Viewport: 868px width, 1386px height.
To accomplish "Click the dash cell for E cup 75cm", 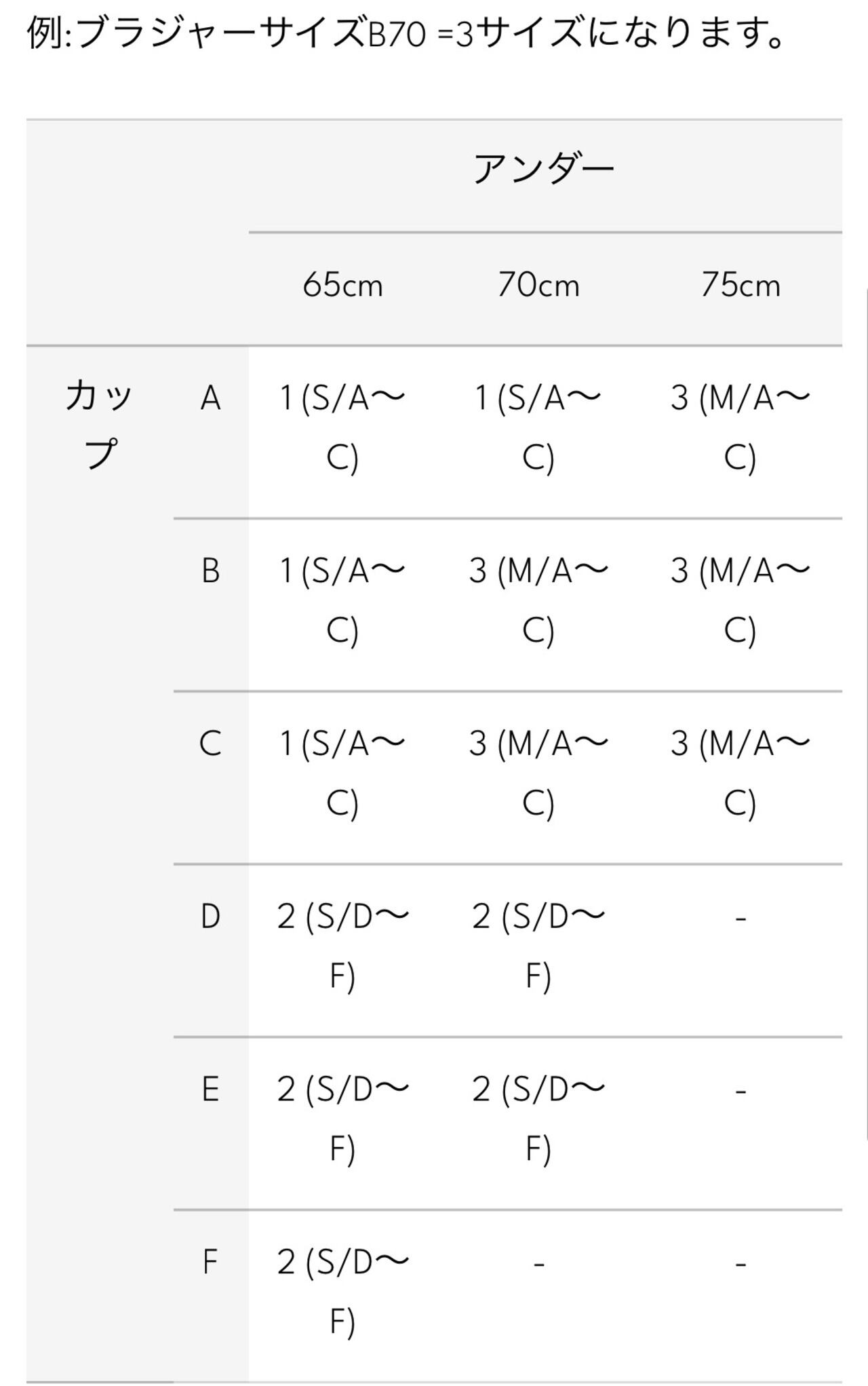I will (740, 1091).
